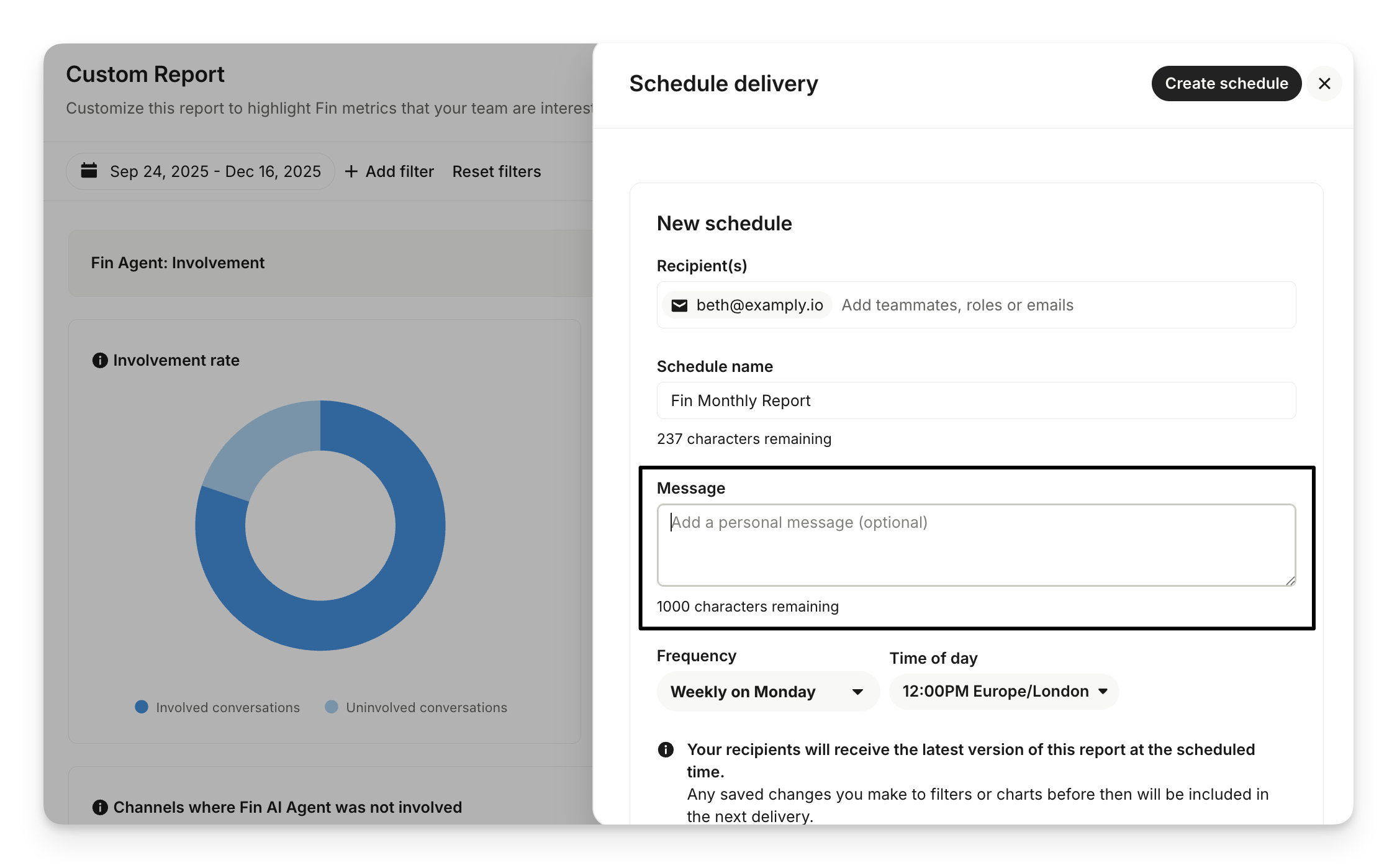The width and height of the screenshot is (1397, 868).
Task: Click the plus icon beside Add filter
Action: click(351, 171)
